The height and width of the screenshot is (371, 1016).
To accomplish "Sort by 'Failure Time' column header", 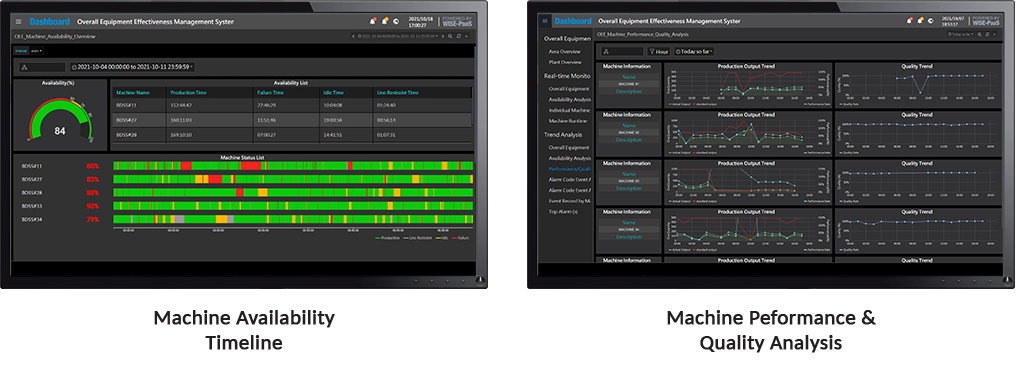I will click(x=271, y=93).
